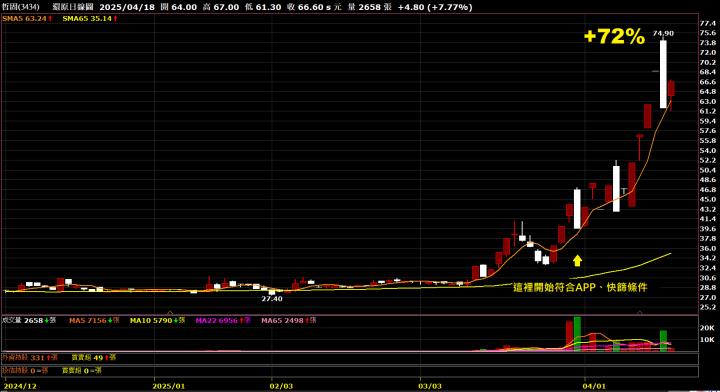Image resolution: width=720 pixels, height=392 pixels.
Task: Click the red up arrow beside MA22 6956
Action: [242, 320]
